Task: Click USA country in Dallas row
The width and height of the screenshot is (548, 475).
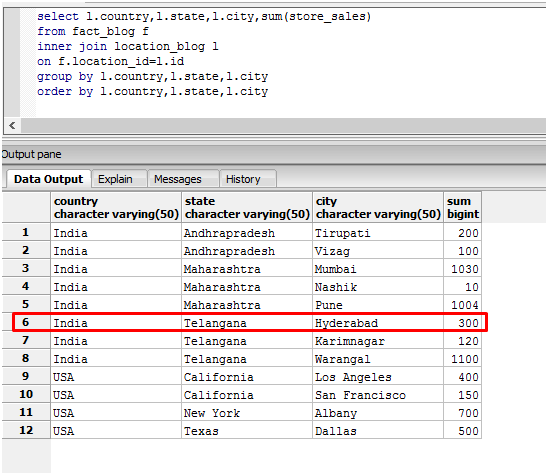Action: pos(116,430)
